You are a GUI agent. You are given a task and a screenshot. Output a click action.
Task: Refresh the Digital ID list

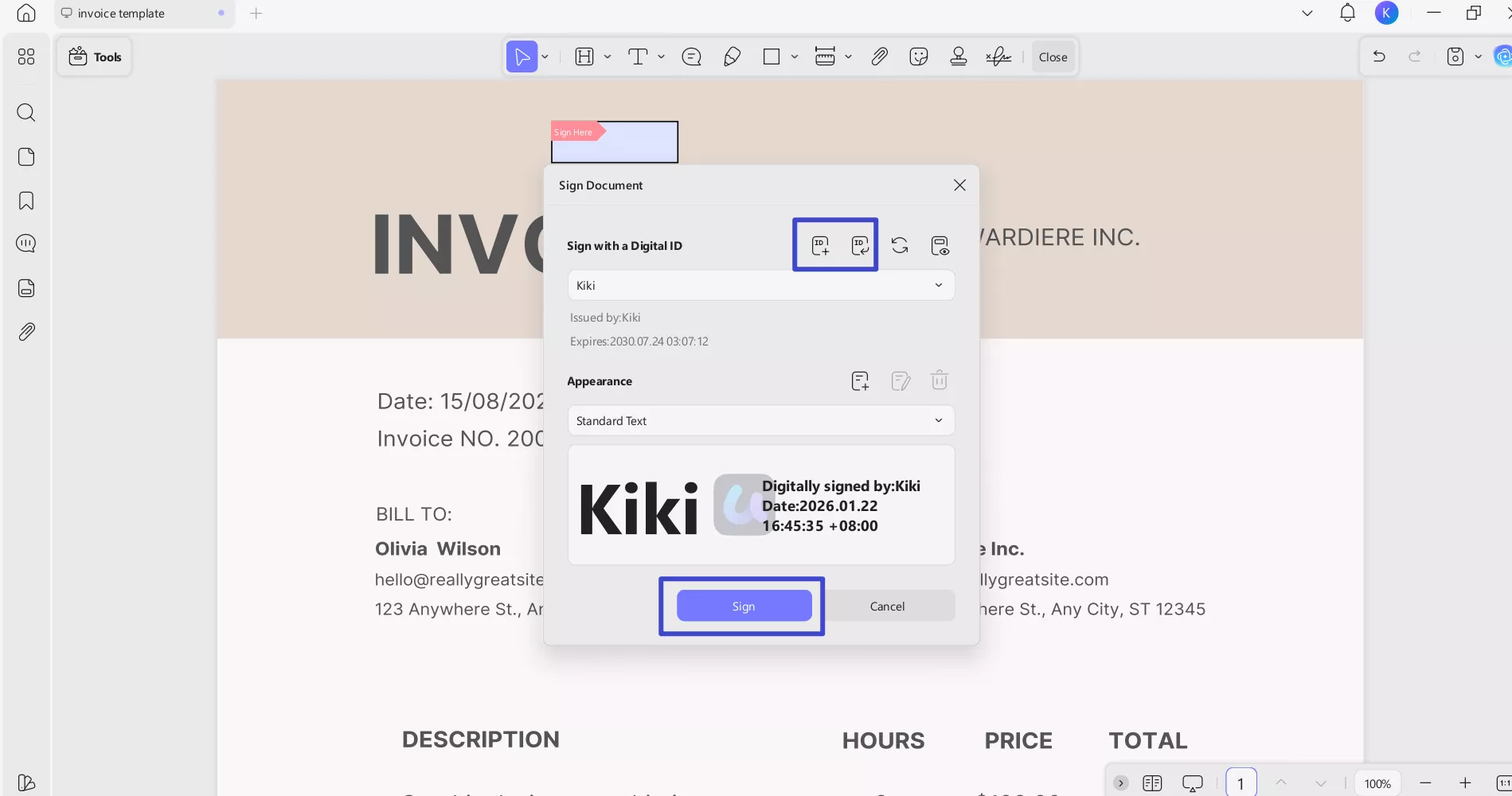click(900, 245)
